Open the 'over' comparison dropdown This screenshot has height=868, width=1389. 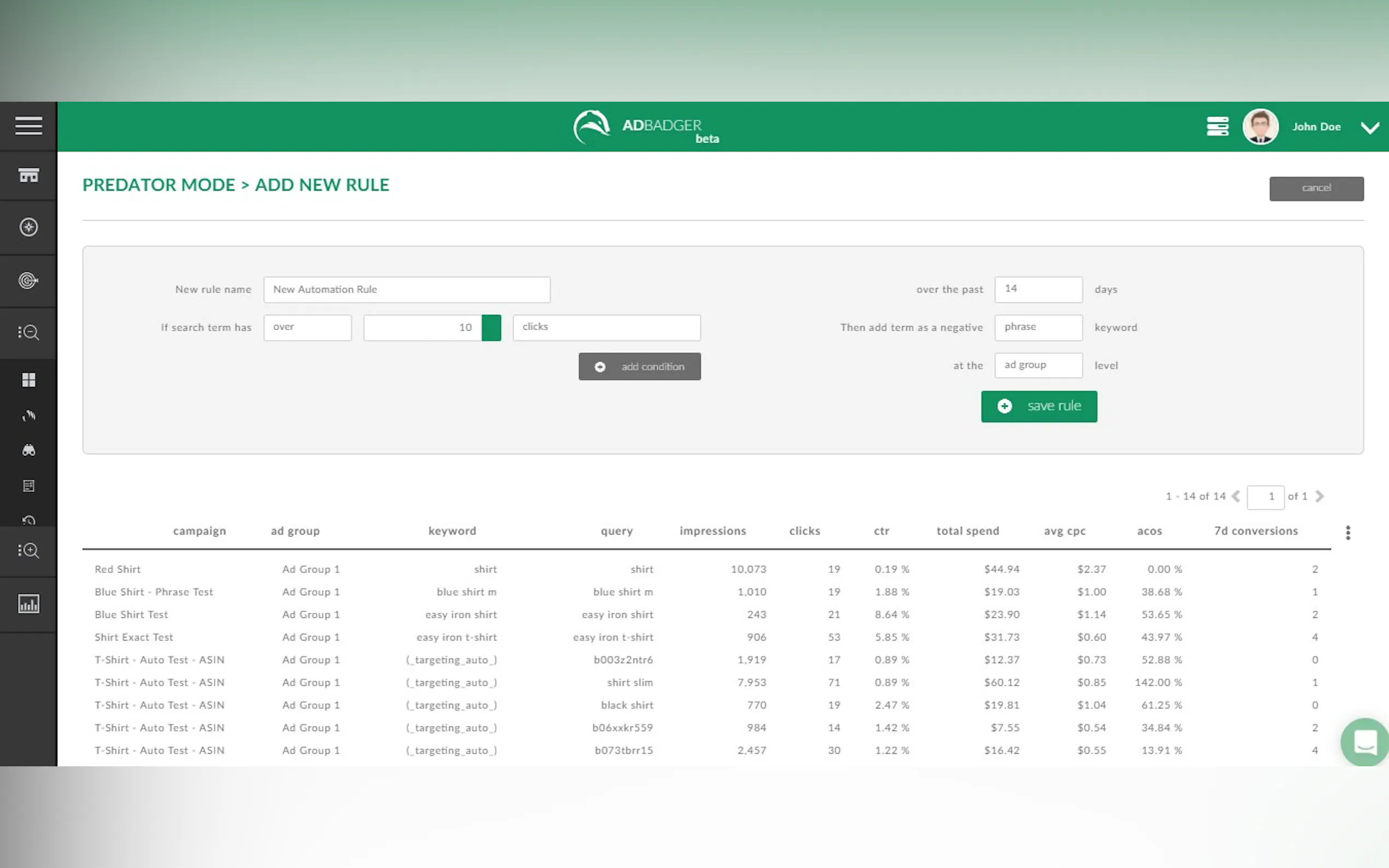pyautogui.click(x=307, y=327)
